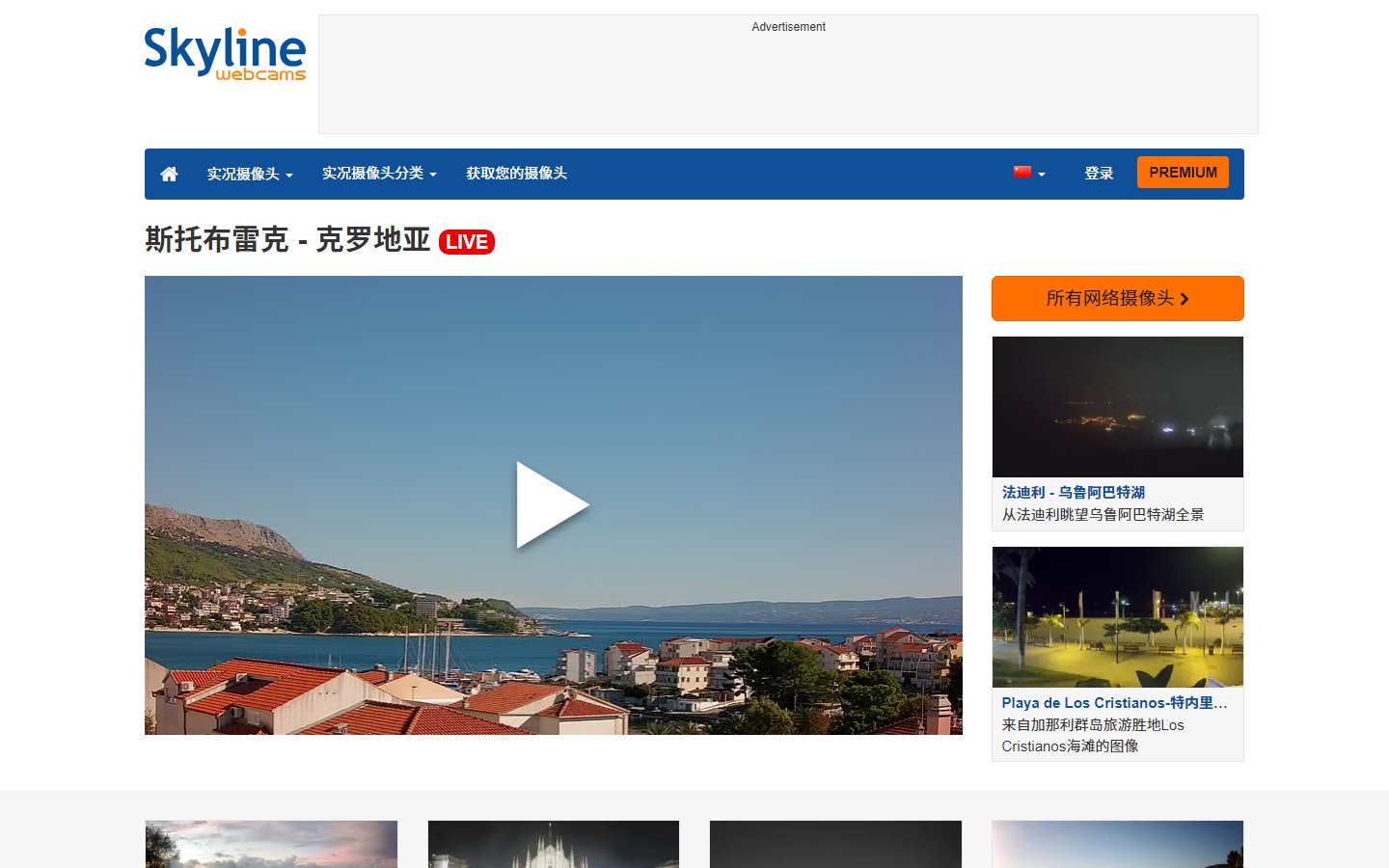Open the sunset clouds webcam thumbnail
The height and width of the screenshot is (868, 1389).
click(x=271, y=844)
